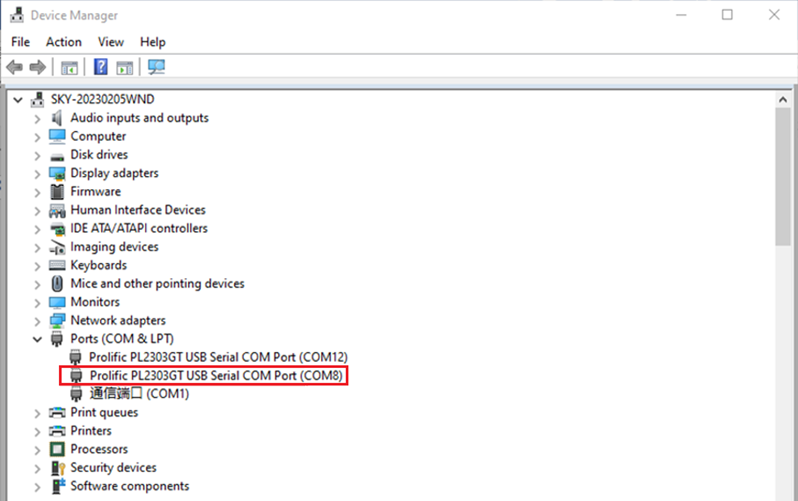Collapse the Ports (COM & LPT) category
This screenshot has height=501, width=798.
38,339
